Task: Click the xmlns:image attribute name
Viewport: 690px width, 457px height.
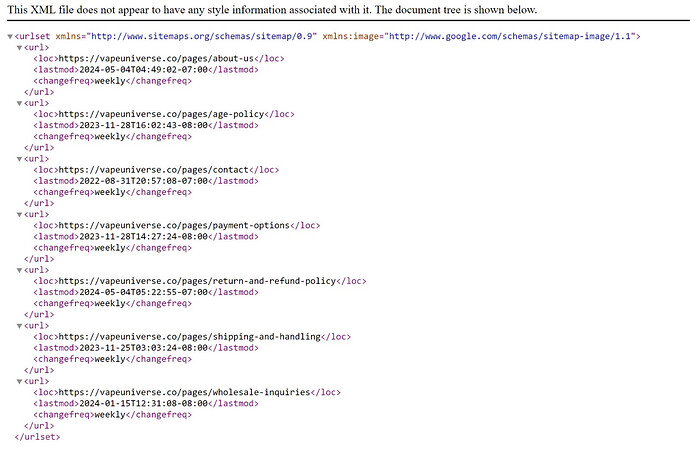Action: point(350,36)
